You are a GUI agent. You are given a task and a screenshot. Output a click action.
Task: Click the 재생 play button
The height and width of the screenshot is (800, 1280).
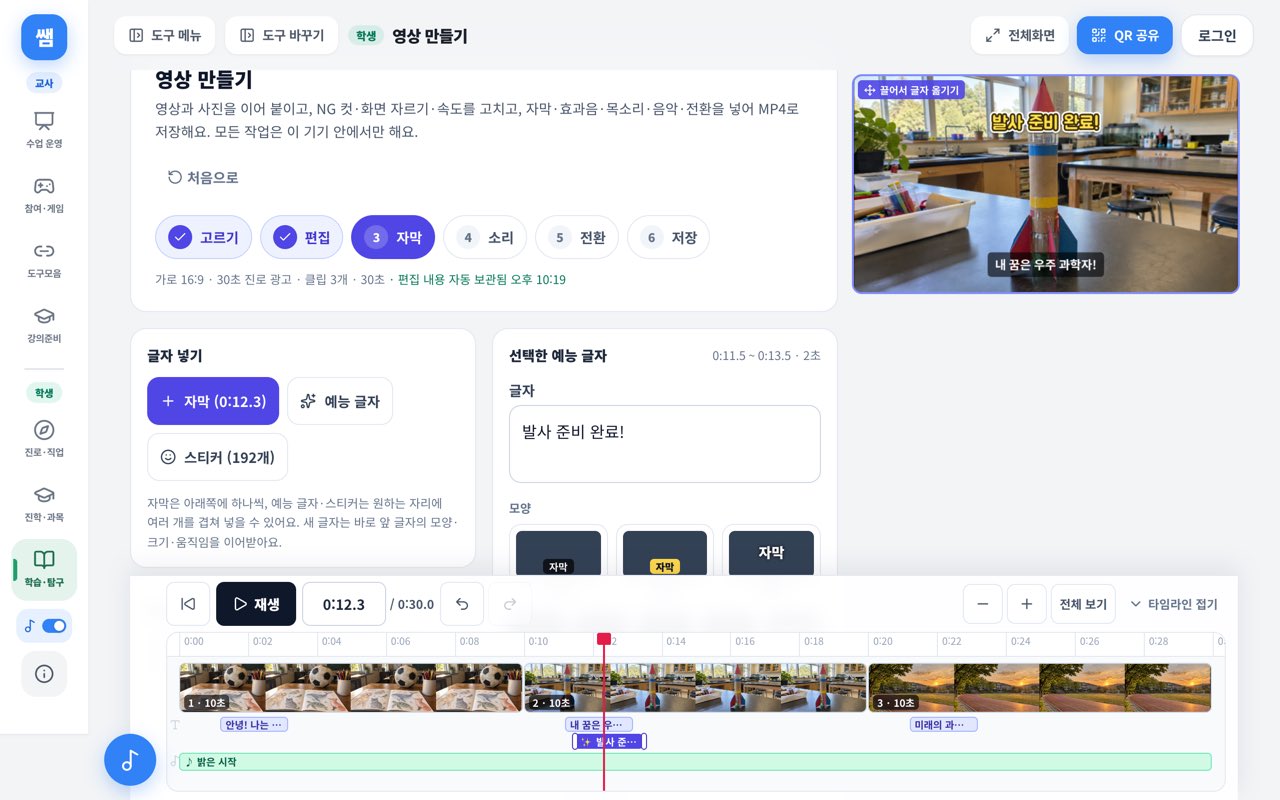click(256, 604)
